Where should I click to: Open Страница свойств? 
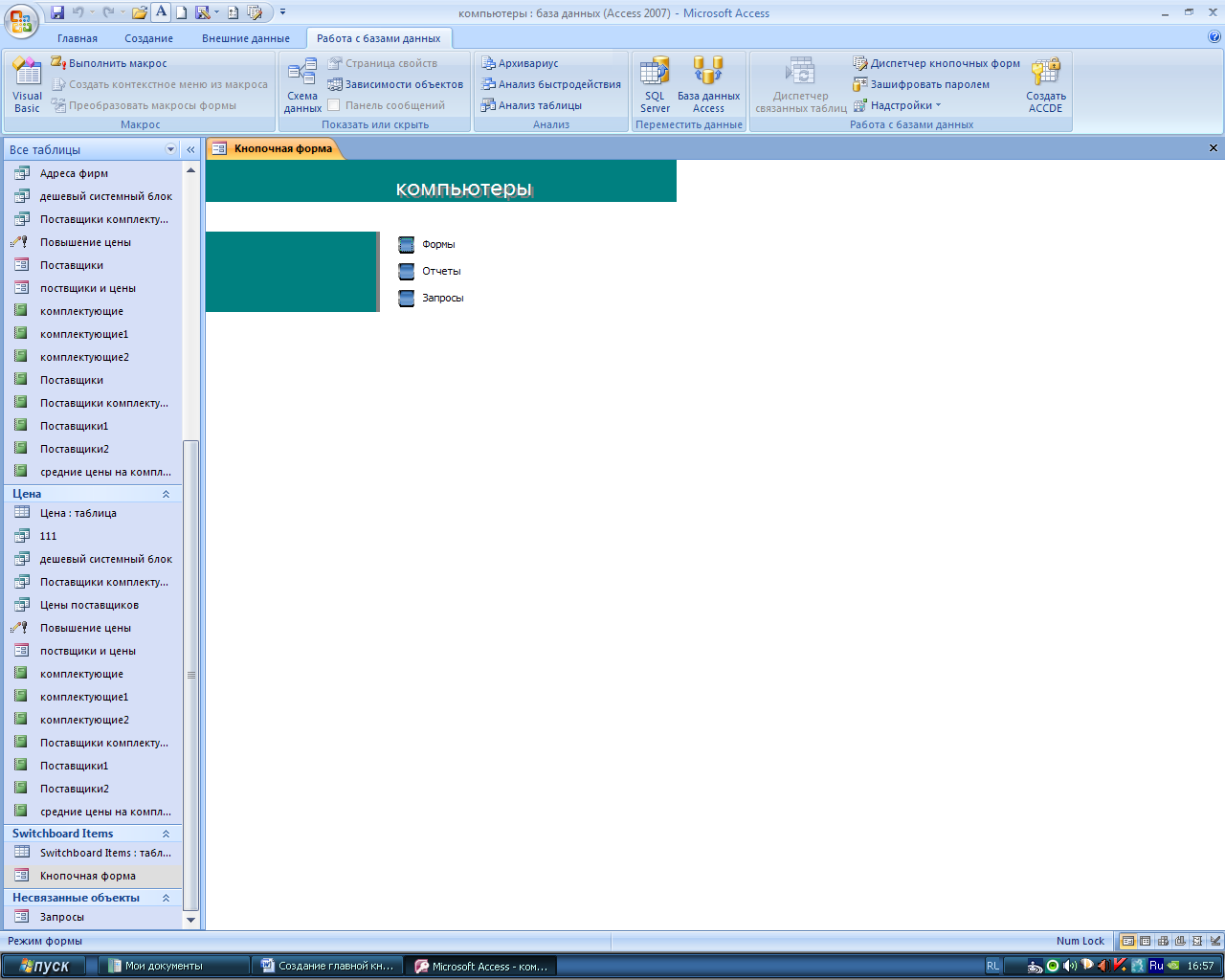pyautogui.click(x=382, y=63)
